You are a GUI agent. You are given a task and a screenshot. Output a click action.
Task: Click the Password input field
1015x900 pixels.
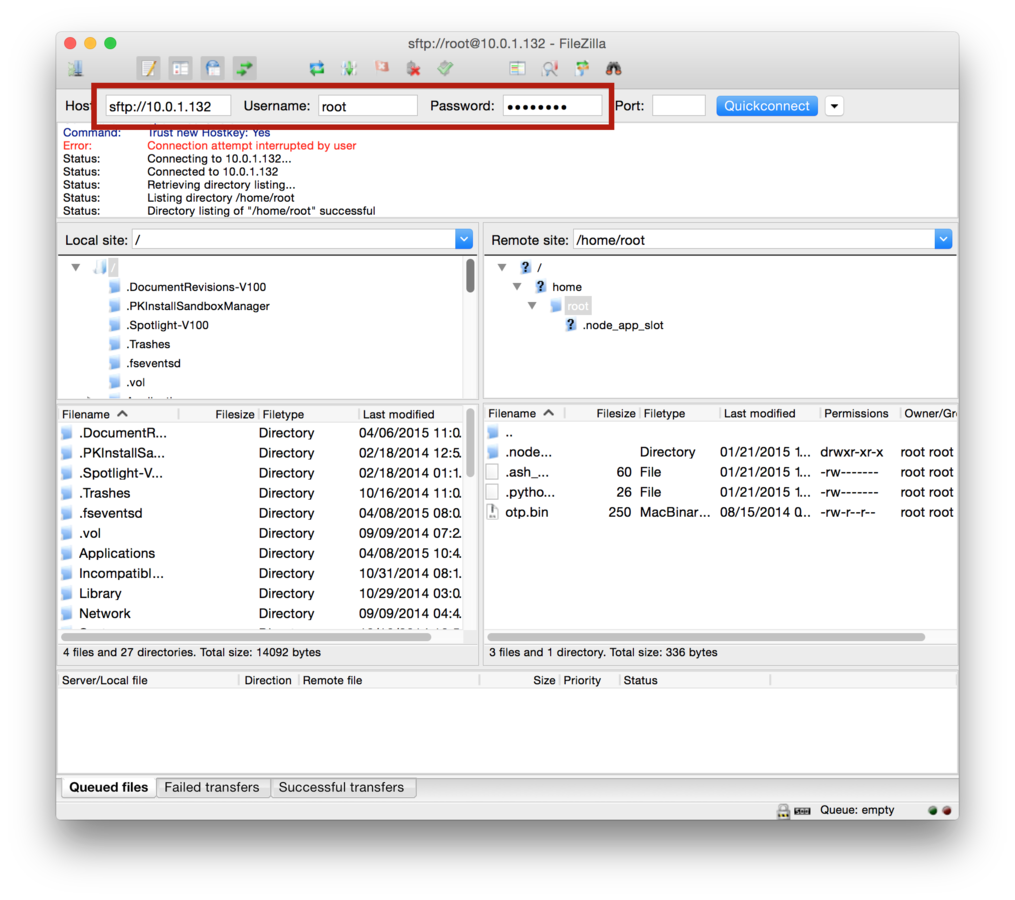pos(552,106)
